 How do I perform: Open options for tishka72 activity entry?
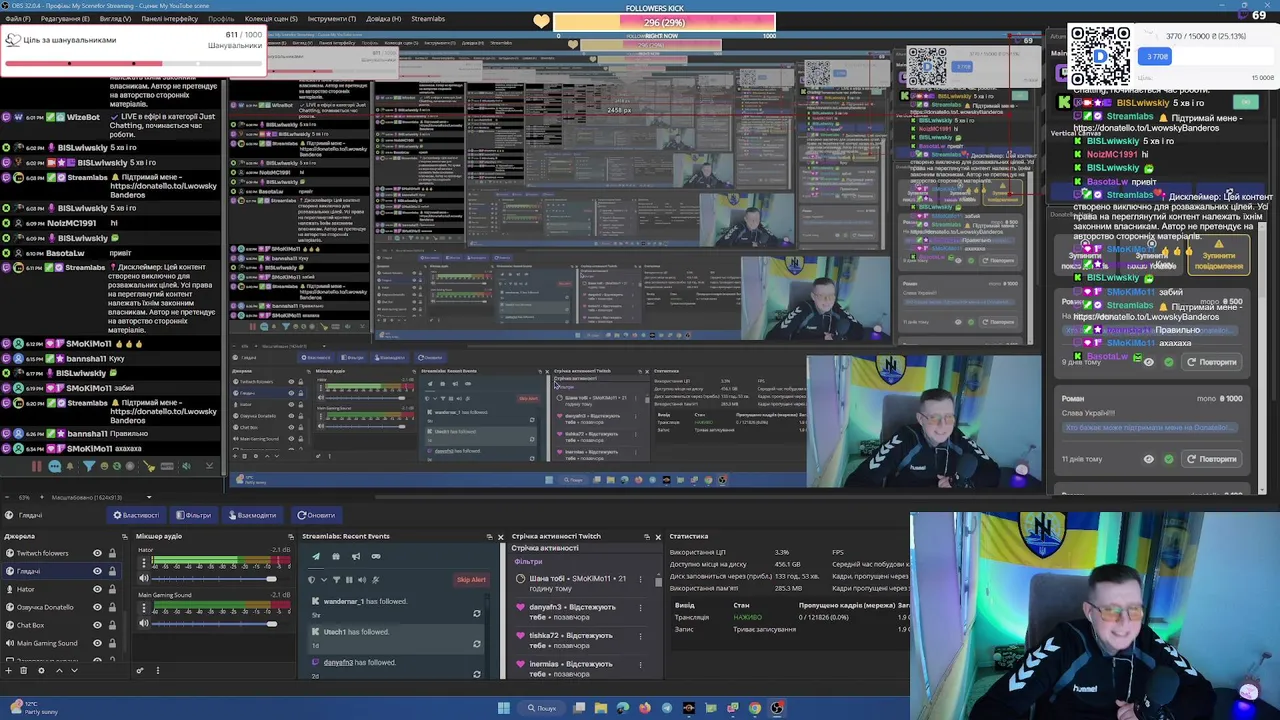coord(641,636)
